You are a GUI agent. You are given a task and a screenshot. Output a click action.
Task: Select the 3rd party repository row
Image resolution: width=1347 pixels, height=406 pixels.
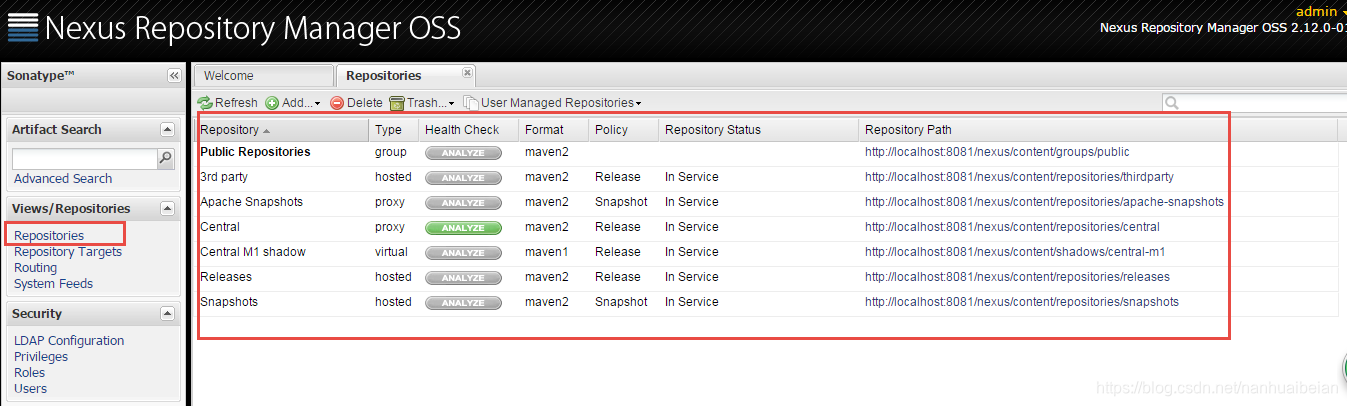pyautogui.click(x=766, y=178)
